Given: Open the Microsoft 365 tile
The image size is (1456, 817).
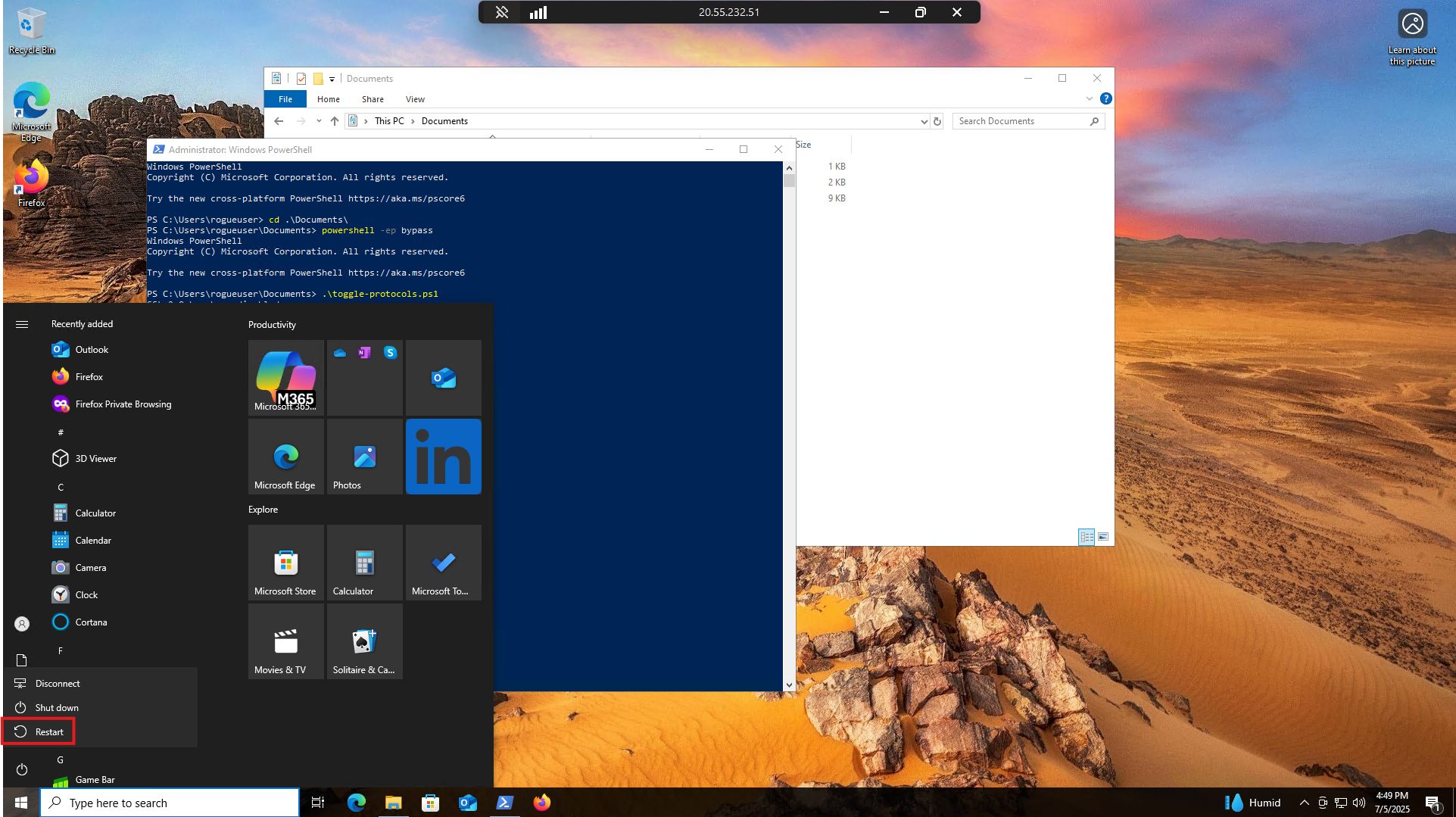Looking at the screenshot, I should click(285, 377).
